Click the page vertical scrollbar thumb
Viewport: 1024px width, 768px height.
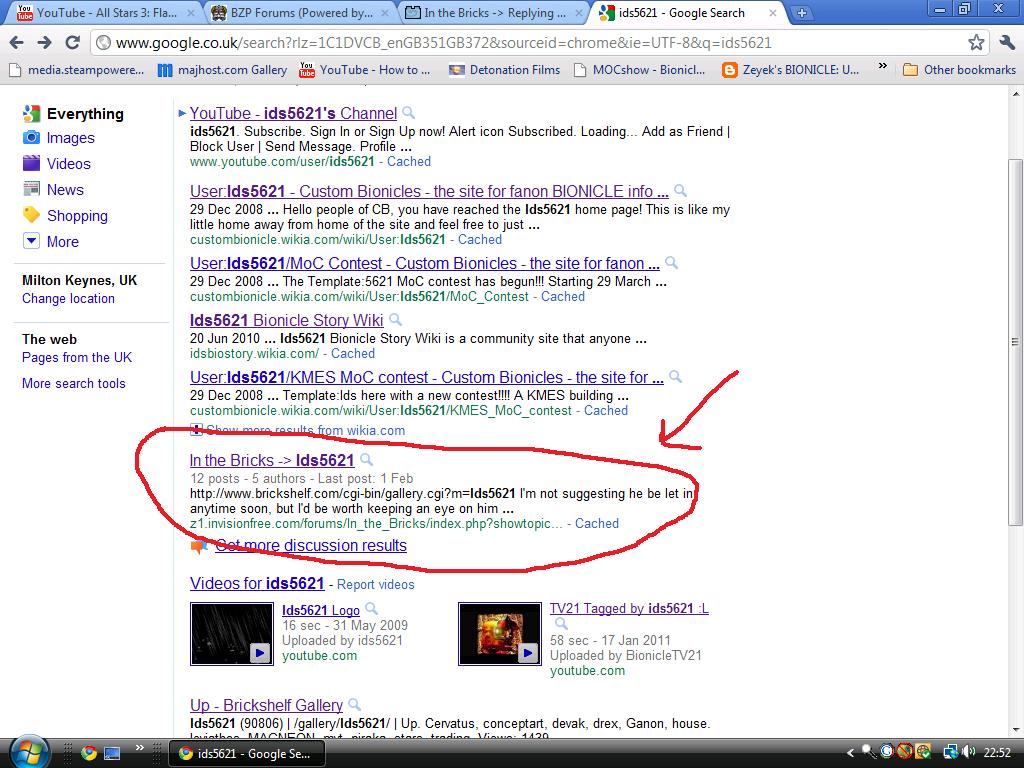point(1015,341)
